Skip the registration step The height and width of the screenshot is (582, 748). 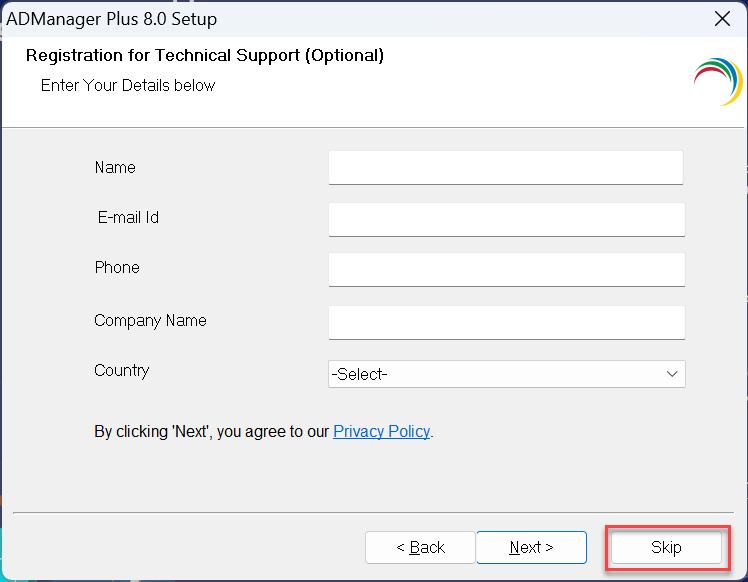coord(666,547)
